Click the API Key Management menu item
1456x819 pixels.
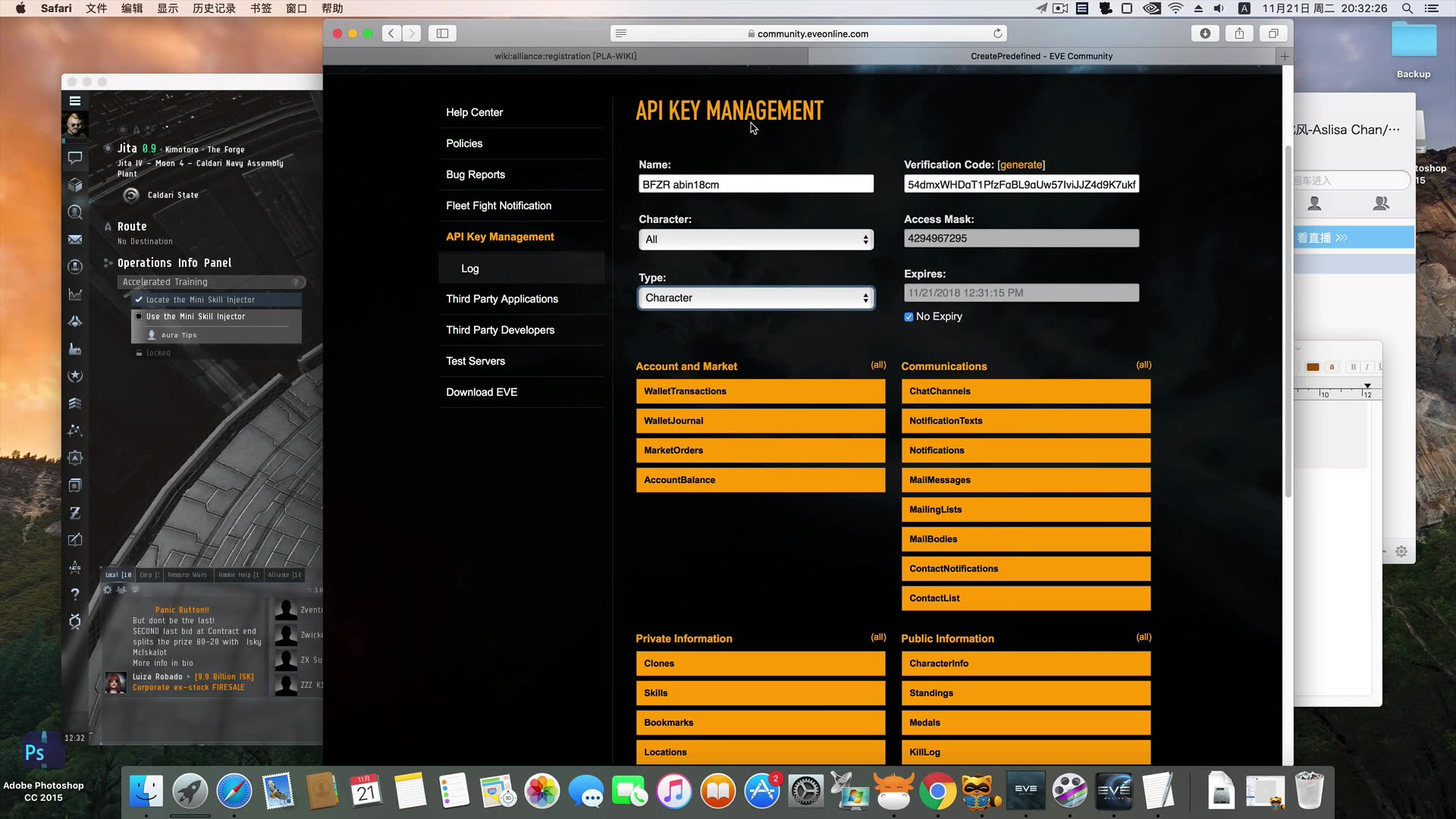[x=500, y=236]
